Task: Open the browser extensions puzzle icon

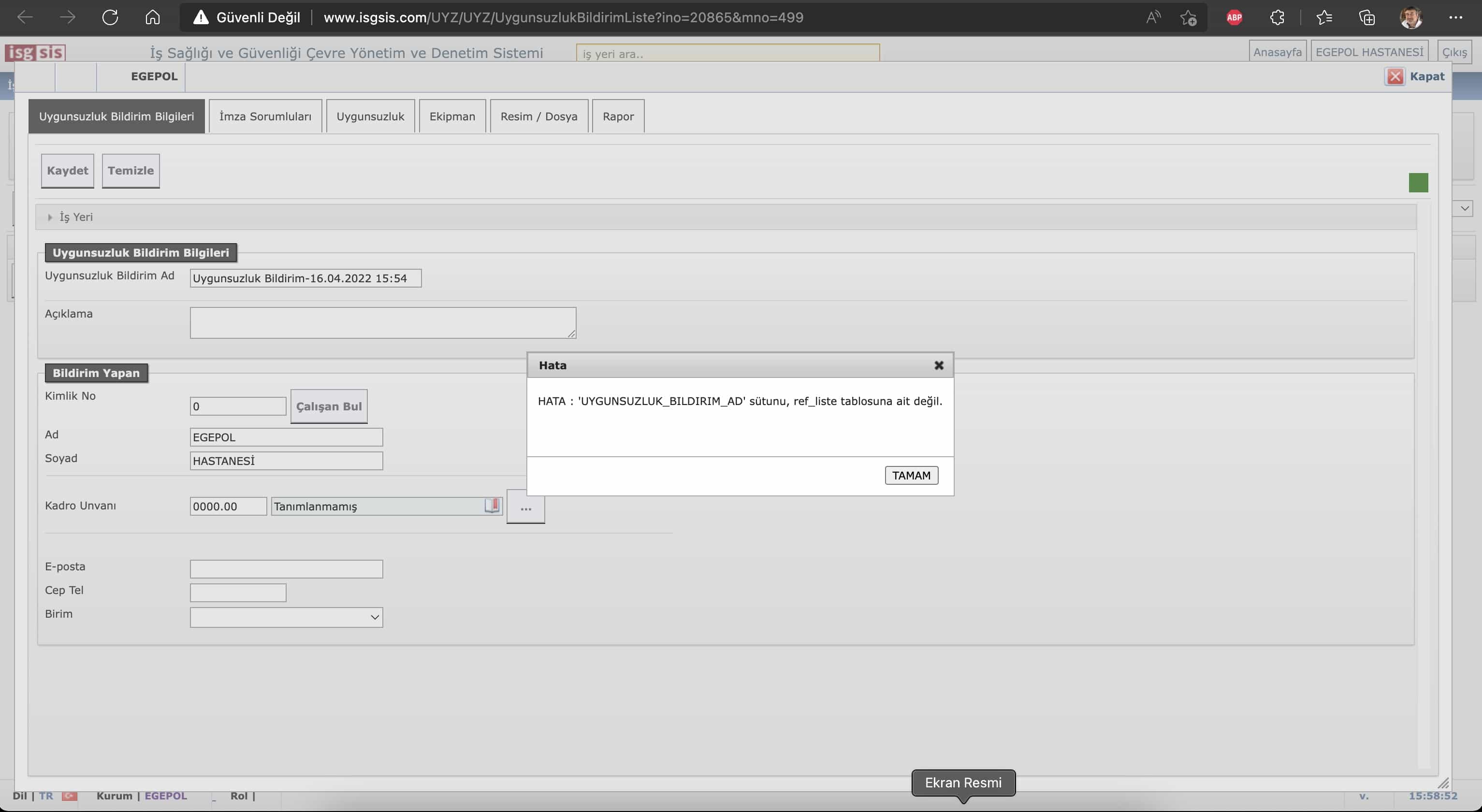Action: click(1277, 17)
